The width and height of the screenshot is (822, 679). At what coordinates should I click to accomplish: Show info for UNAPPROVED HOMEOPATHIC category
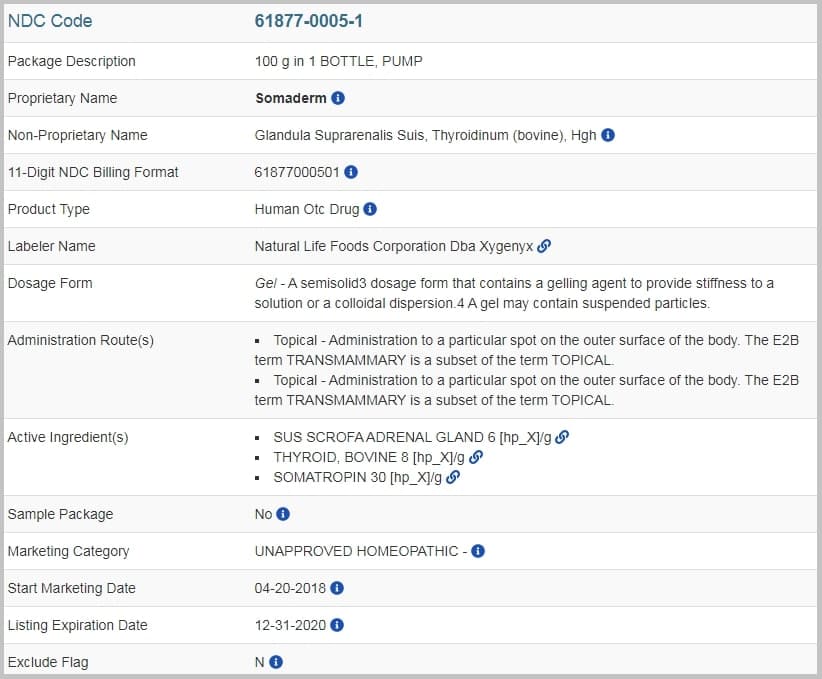tap(478, 551)
